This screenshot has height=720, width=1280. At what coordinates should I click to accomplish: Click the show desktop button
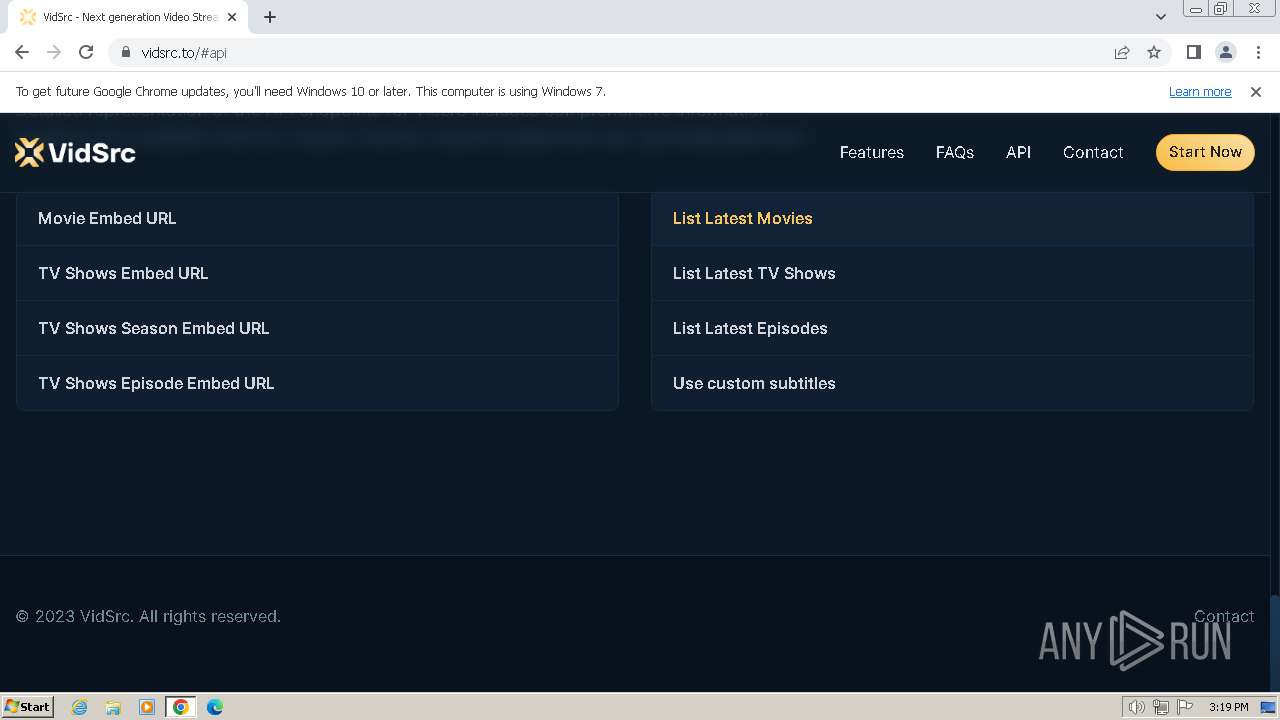point(1269,707)
